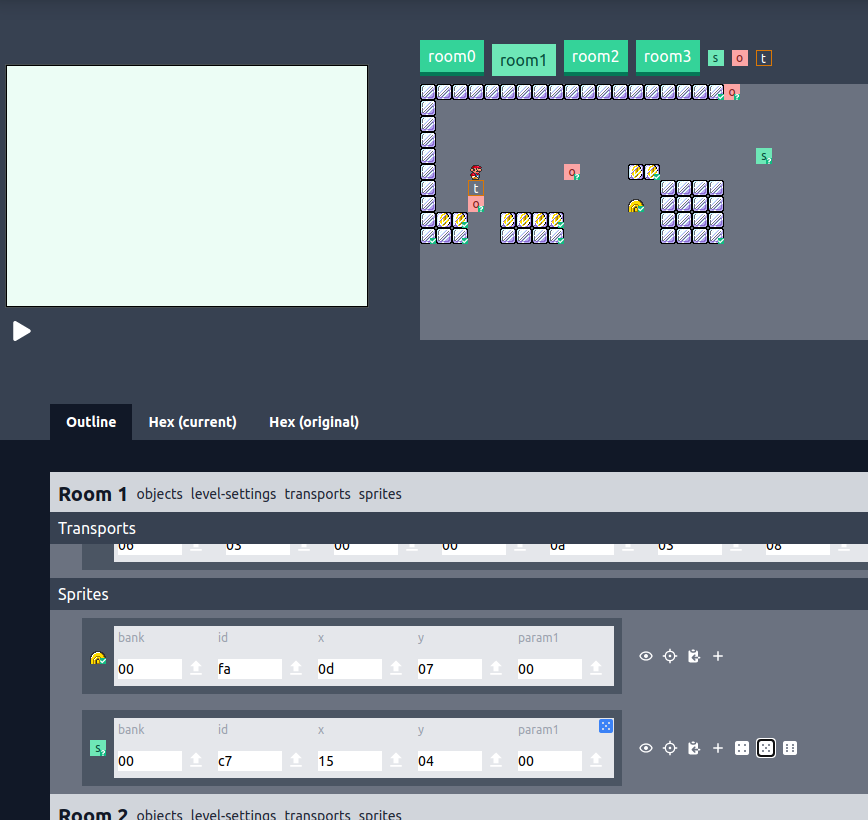Screen dimensions: 868x820
Task: Switch to the room2 tab
Action: click(x=596, y=56)
